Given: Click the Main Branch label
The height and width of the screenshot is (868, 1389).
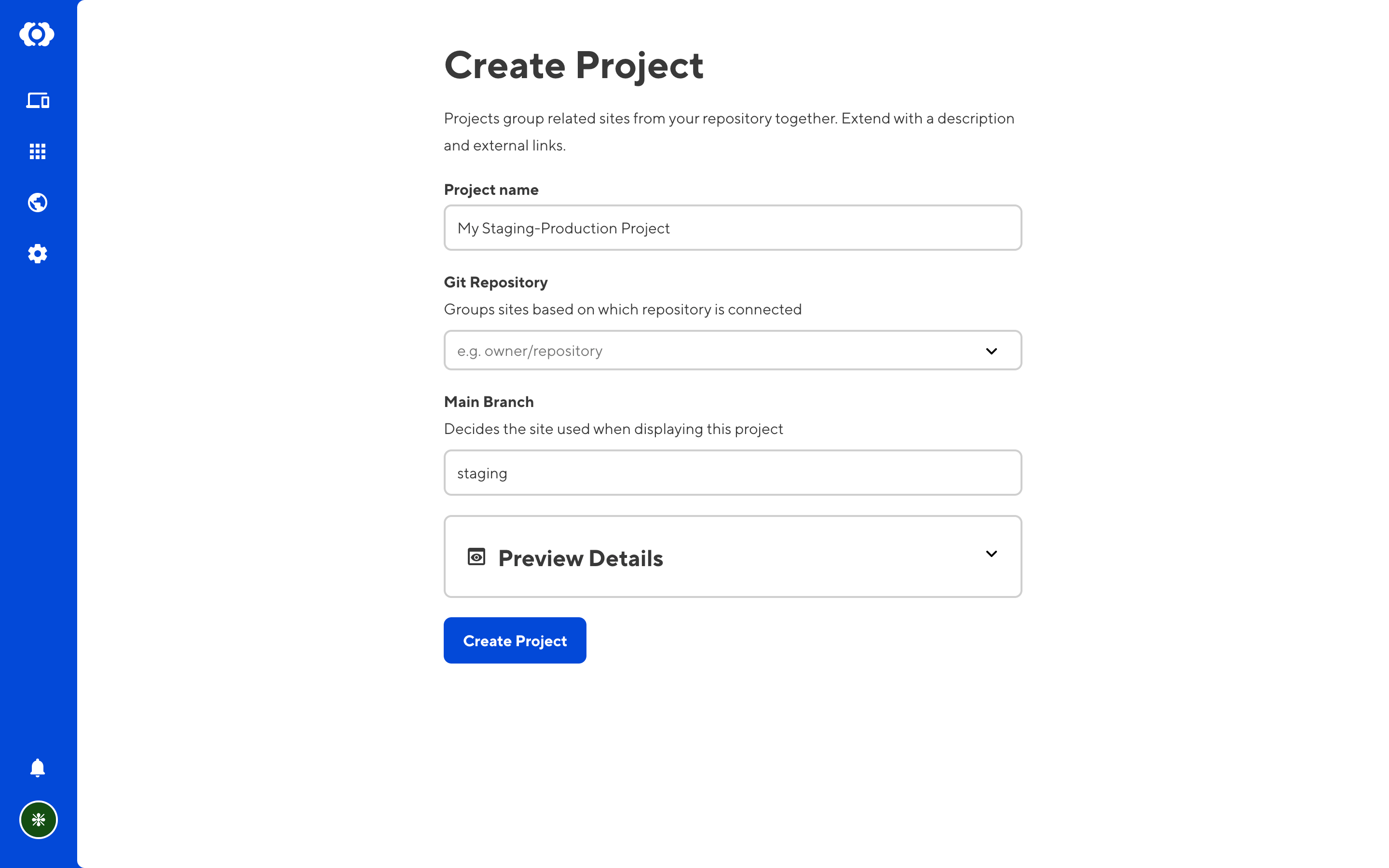Looking at the screenshot, I should pos(489,402).
